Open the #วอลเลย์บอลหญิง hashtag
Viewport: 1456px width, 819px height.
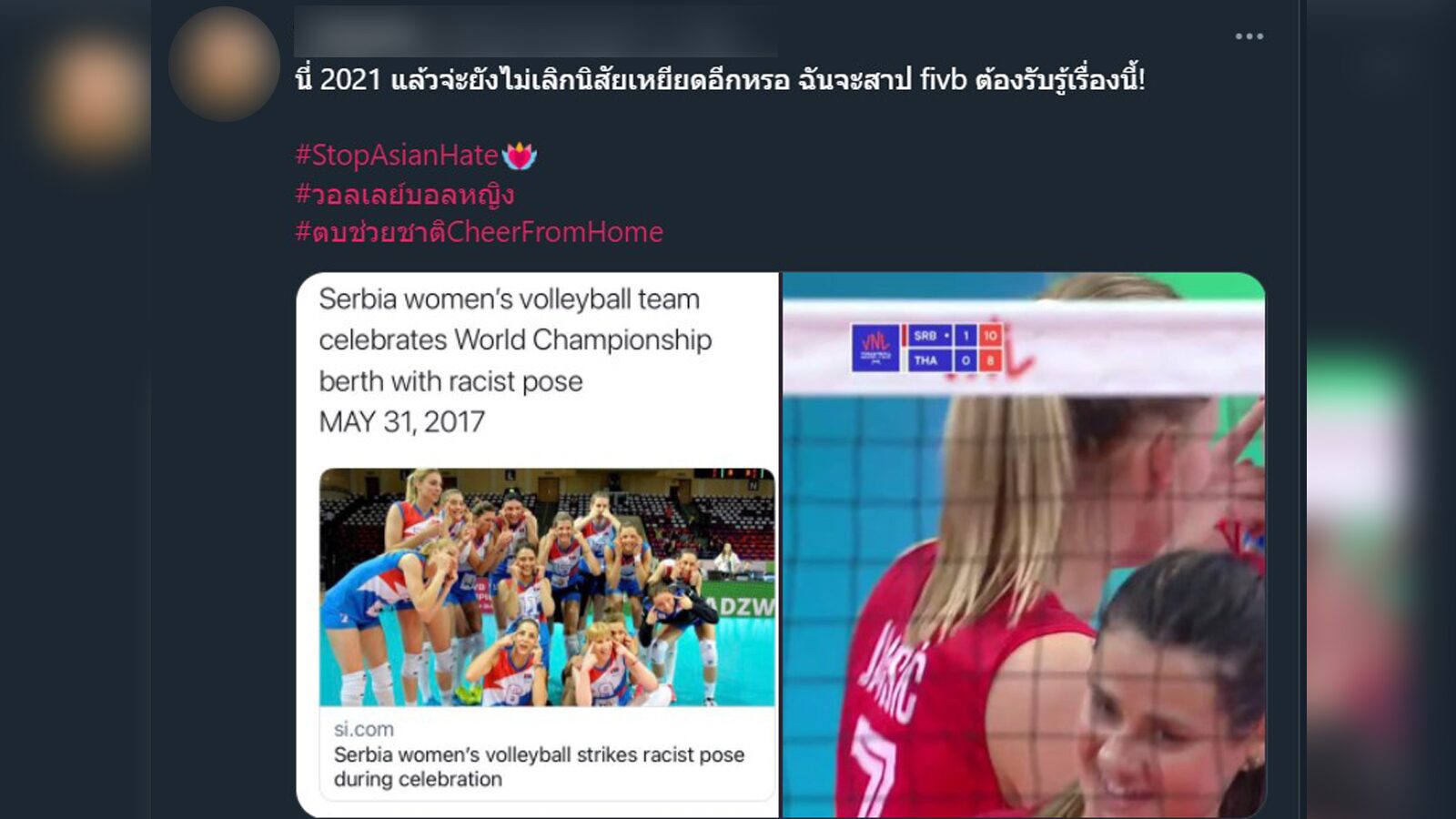point(405,194)
